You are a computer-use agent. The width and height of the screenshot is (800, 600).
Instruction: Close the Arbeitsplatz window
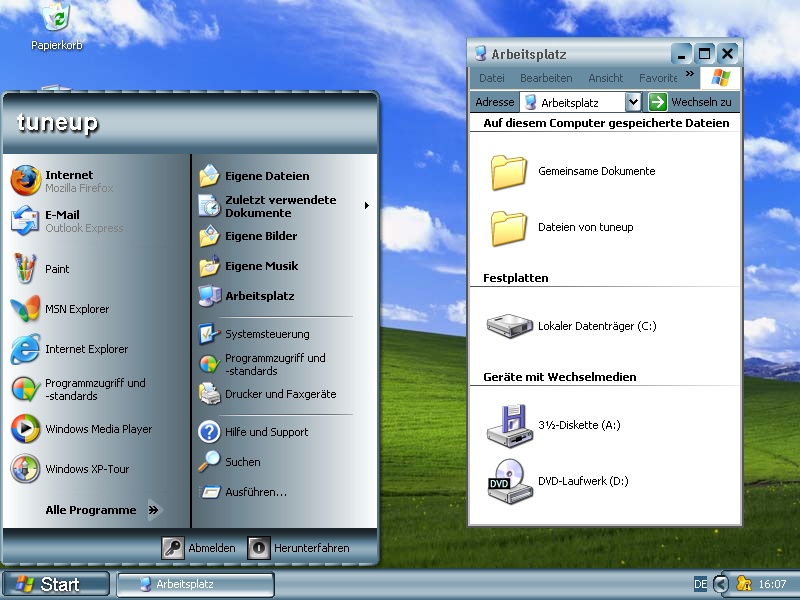pyautogui.click(x=728, y=54)
